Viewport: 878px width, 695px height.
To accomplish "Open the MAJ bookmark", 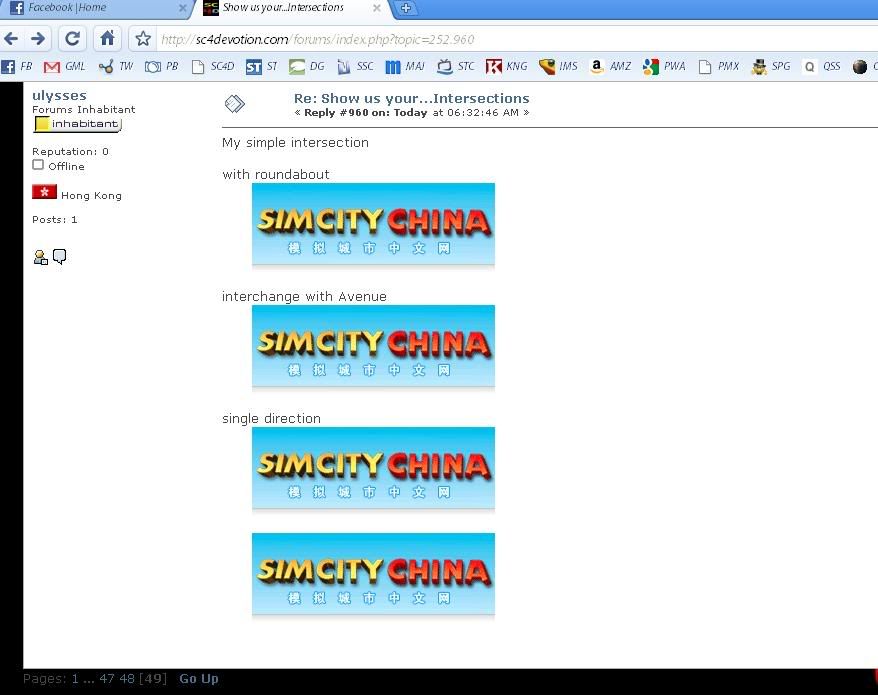I will pos(405,67).
